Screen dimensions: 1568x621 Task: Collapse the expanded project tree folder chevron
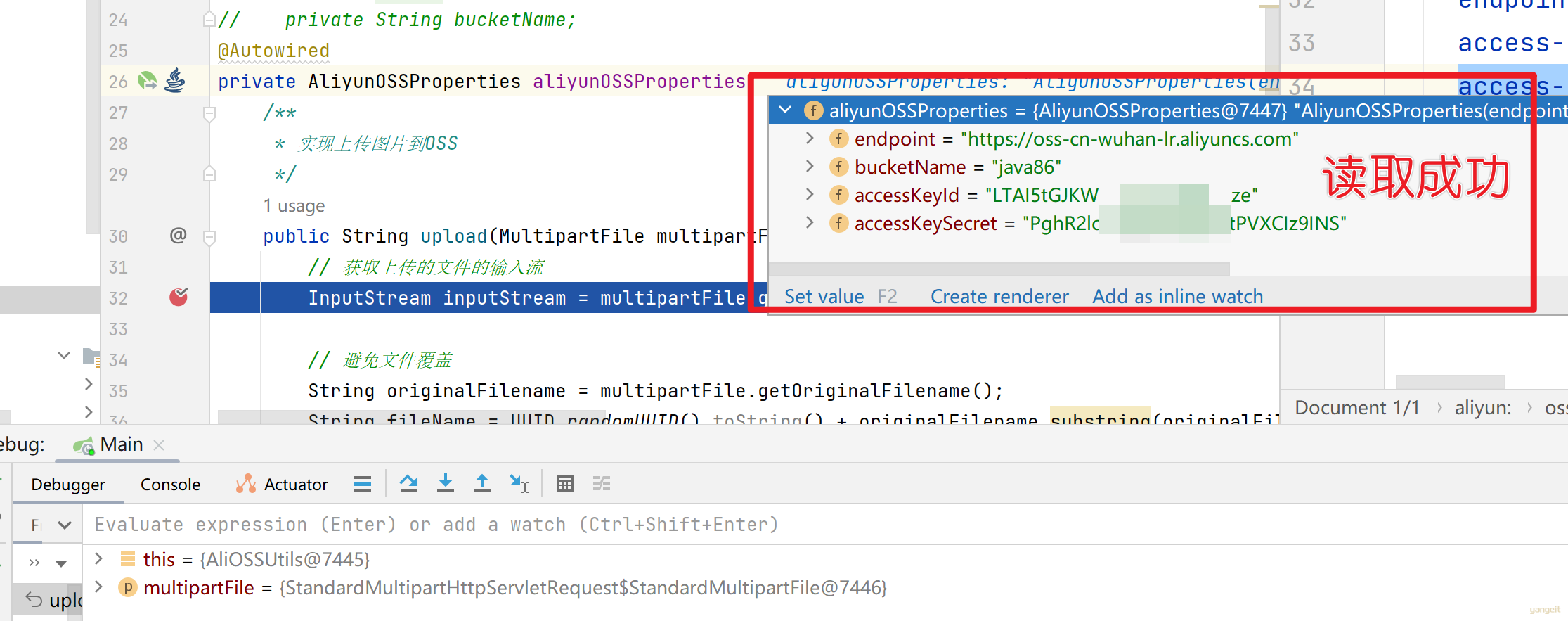point(64,355)
